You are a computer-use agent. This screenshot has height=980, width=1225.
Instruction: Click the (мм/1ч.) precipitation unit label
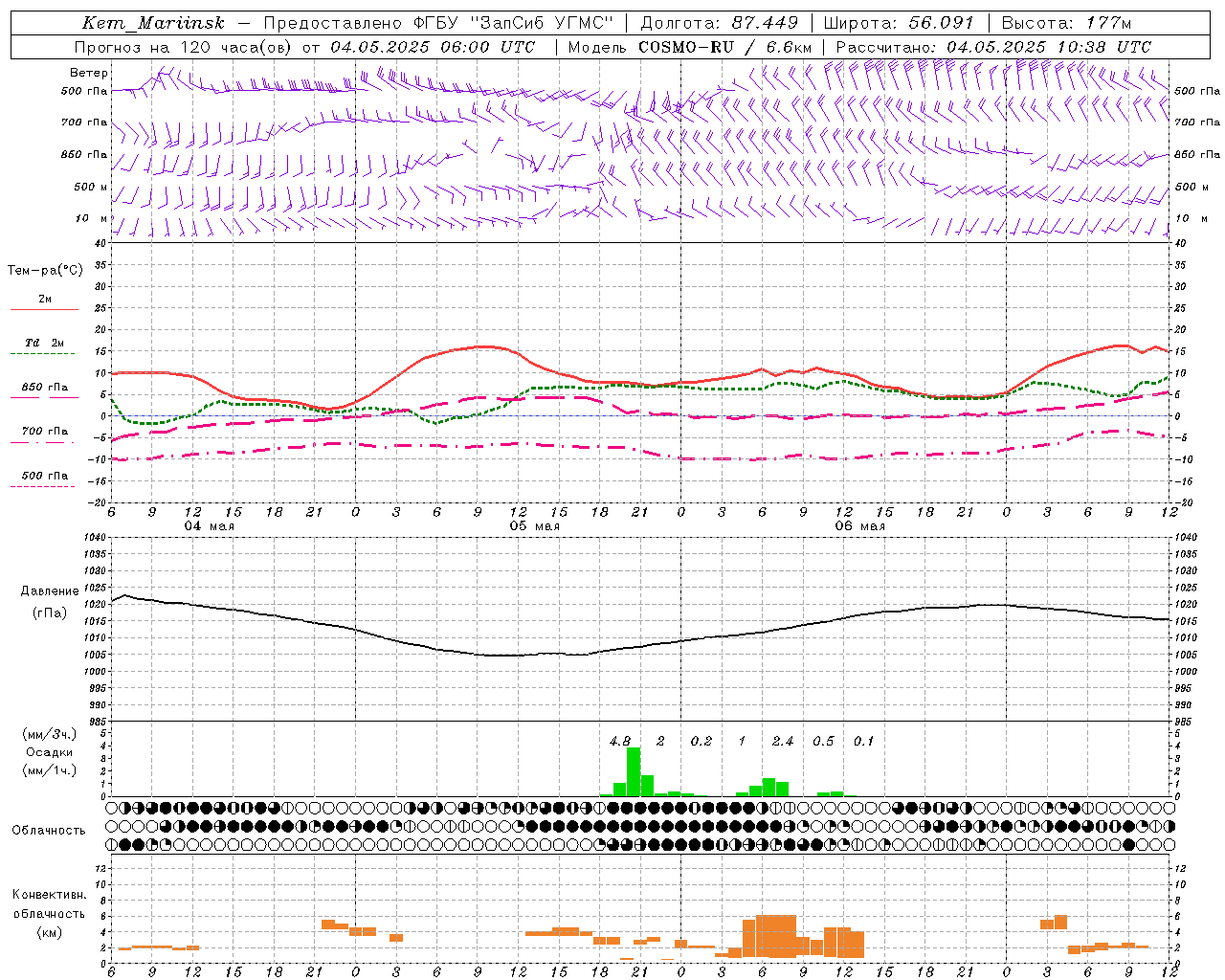[x=49, y=770]
